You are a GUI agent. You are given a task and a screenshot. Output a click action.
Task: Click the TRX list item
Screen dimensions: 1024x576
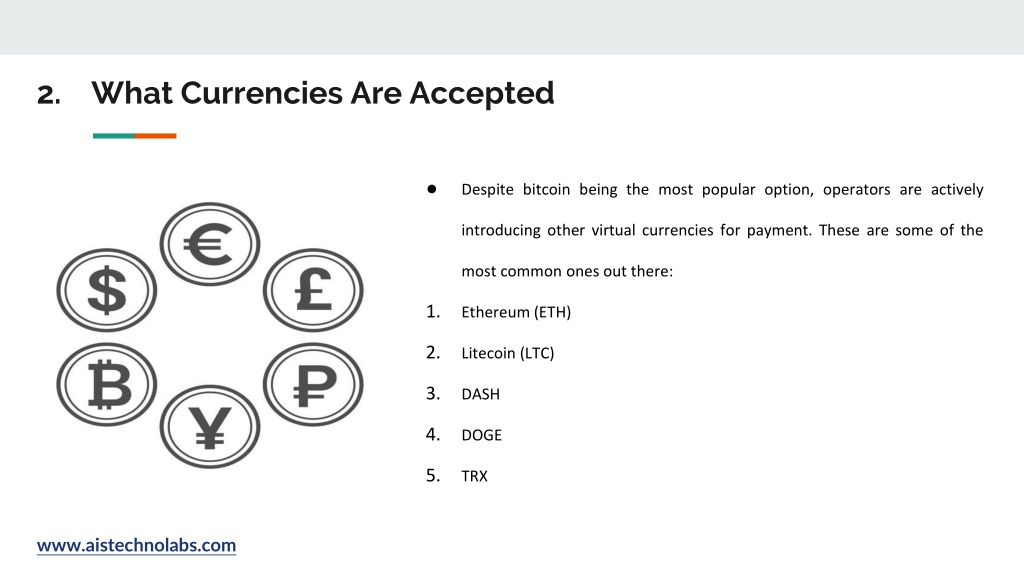point(474,476)
